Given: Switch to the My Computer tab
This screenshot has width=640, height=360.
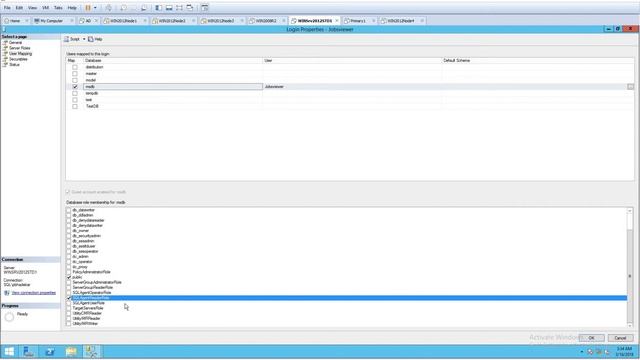Looking at the screenshot, I should coord(53,20).
